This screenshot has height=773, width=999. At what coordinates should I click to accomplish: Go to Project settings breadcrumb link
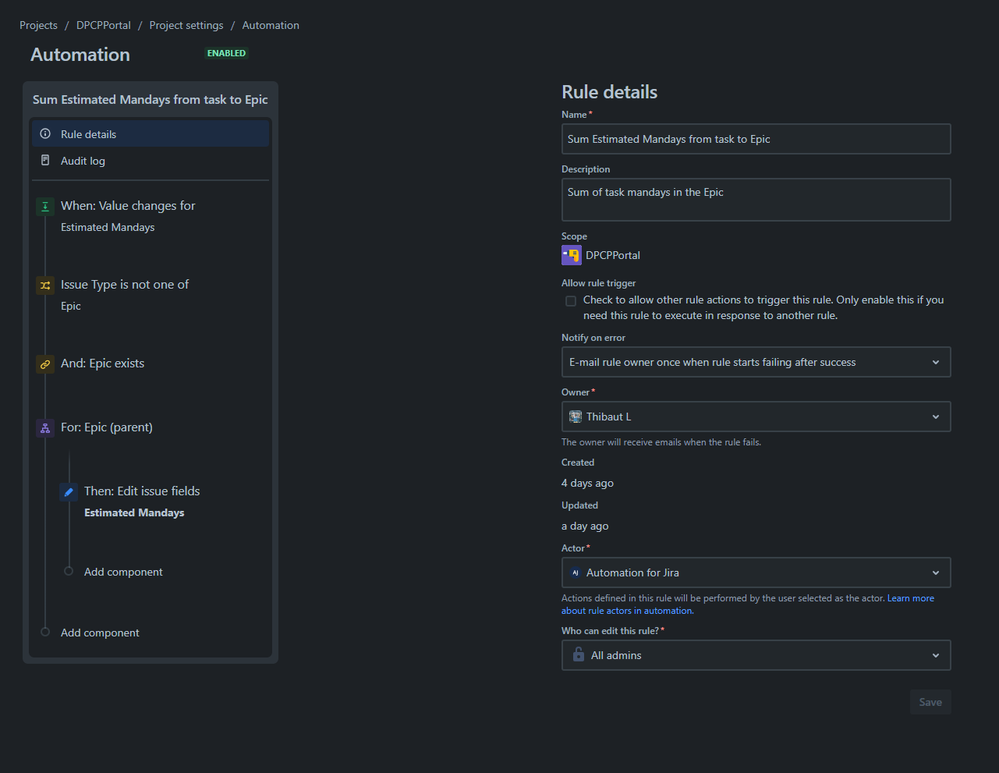[x=186, y=25]
